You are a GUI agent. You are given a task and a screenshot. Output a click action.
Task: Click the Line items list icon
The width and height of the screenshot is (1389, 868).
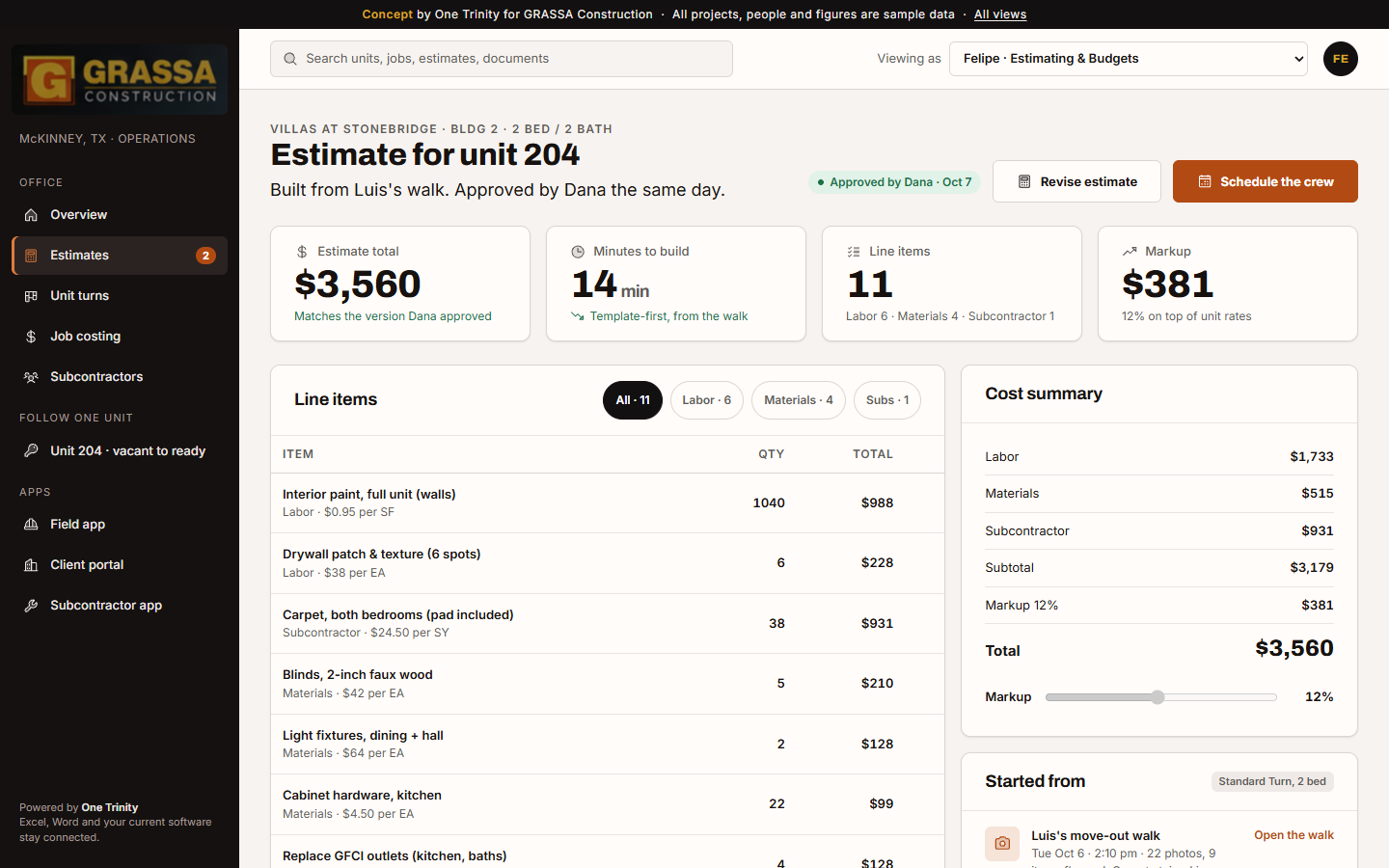854,252
